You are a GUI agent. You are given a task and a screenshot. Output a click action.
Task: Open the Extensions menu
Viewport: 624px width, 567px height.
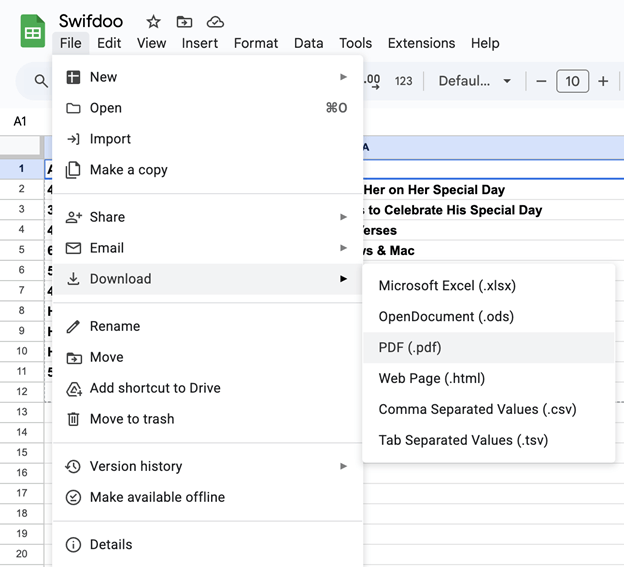coord(421,43)
